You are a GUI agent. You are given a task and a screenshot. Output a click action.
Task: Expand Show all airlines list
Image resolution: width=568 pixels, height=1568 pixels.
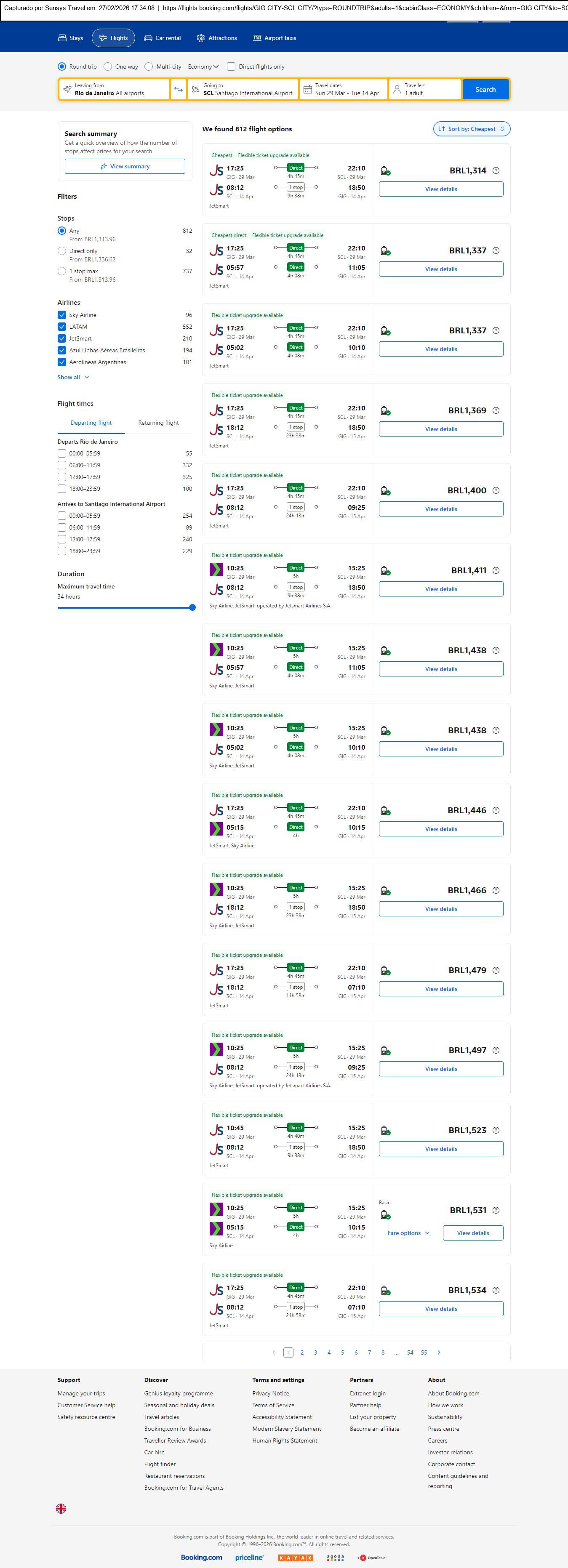[73, 378]
